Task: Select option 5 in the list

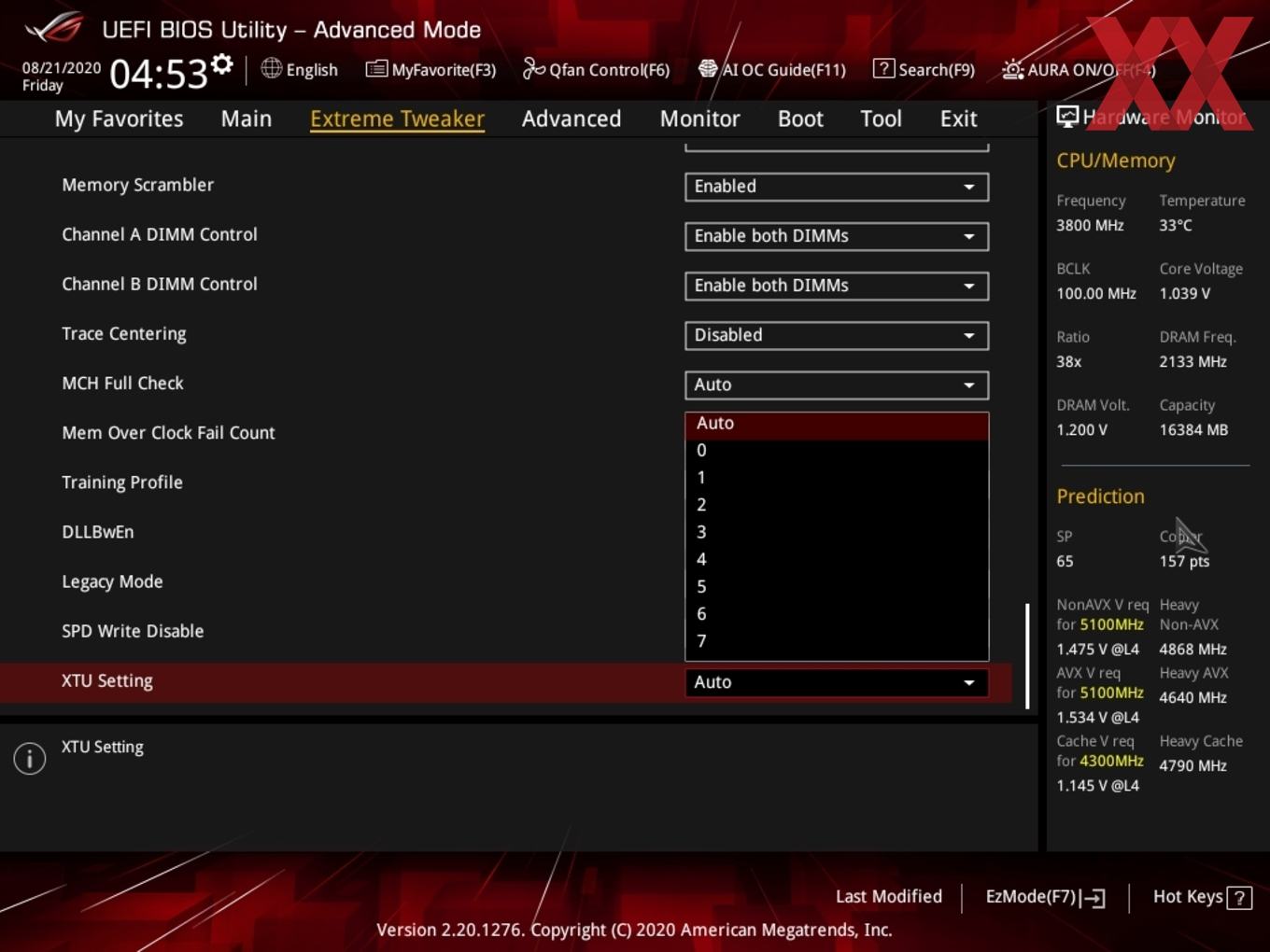Action: [x=837, y=587]
